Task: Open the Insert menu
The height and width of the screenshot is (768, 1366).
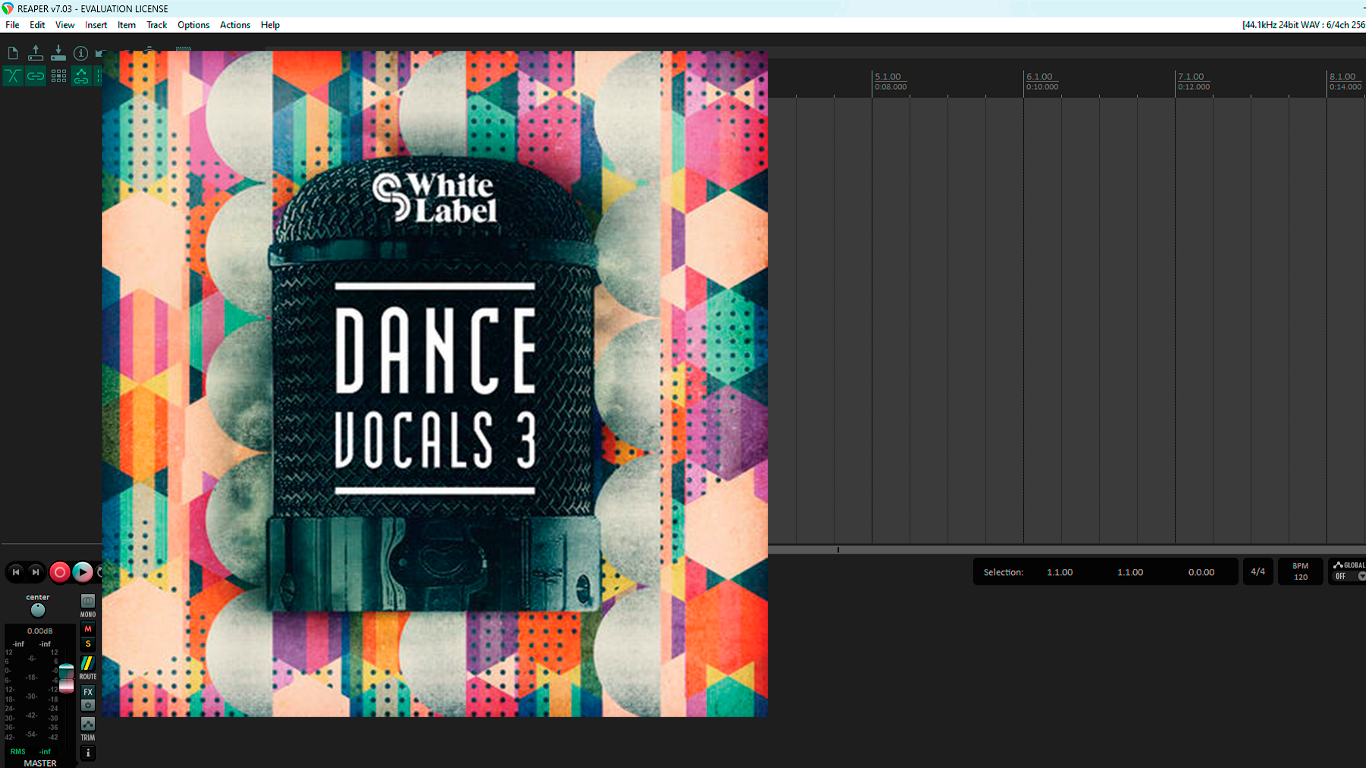Action: point(96,25)
